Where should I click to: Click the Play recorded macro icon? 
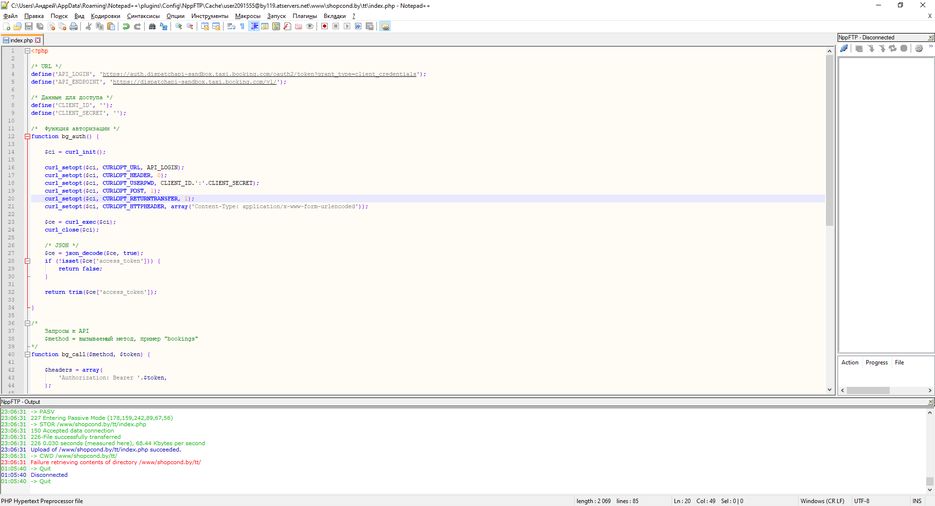347,26
